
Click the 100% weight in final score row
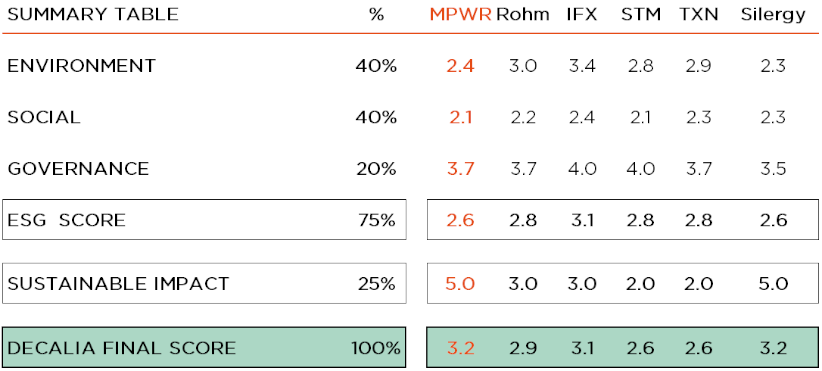(x=375, y=348)
